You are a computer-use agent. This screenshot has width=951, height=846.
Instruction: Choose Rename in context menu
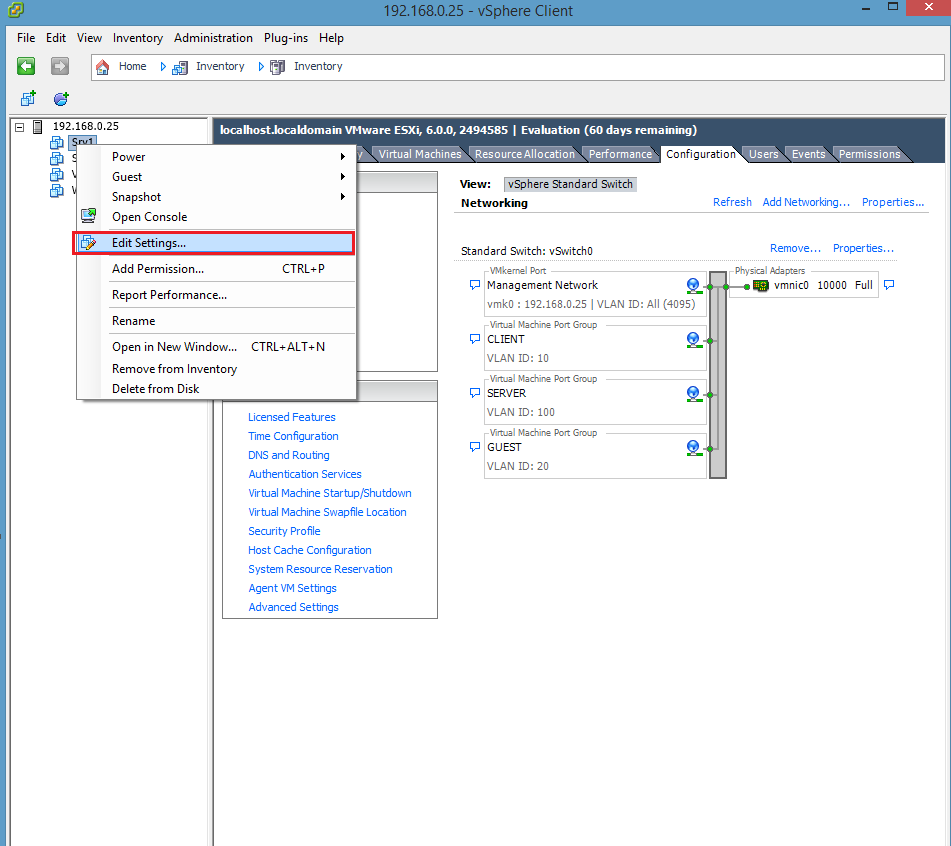tap(215, 321)
